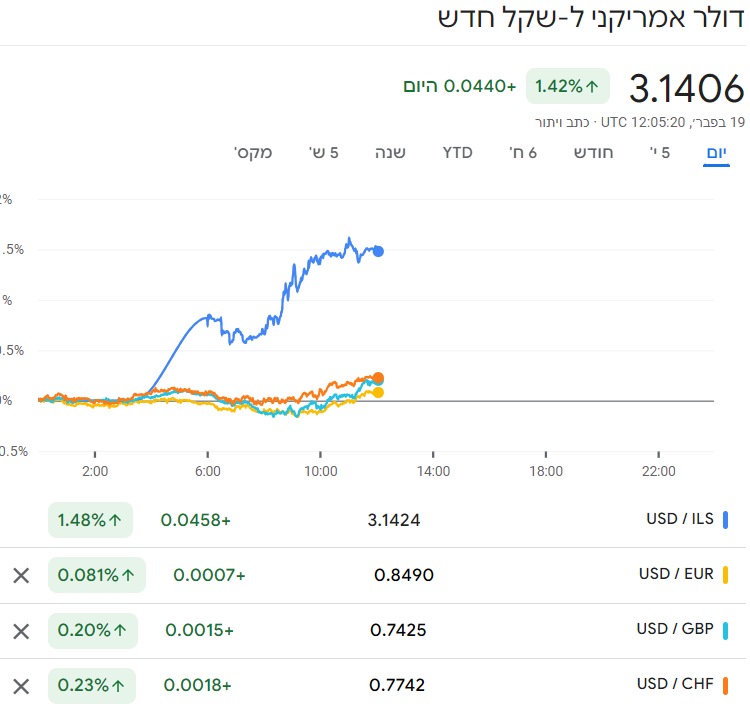
Task: Select the 5-day (5 י') range tab
Action: [660, 153]
